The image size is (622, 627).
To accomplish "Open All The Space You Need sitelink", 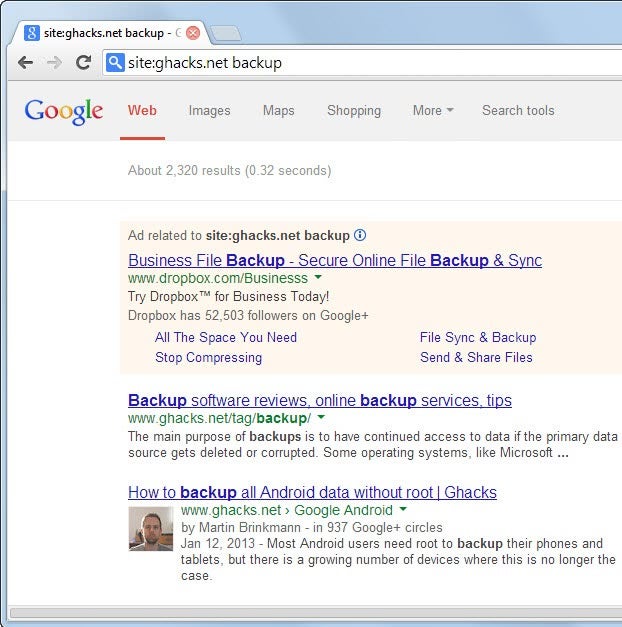I will (x=226, y=337).
